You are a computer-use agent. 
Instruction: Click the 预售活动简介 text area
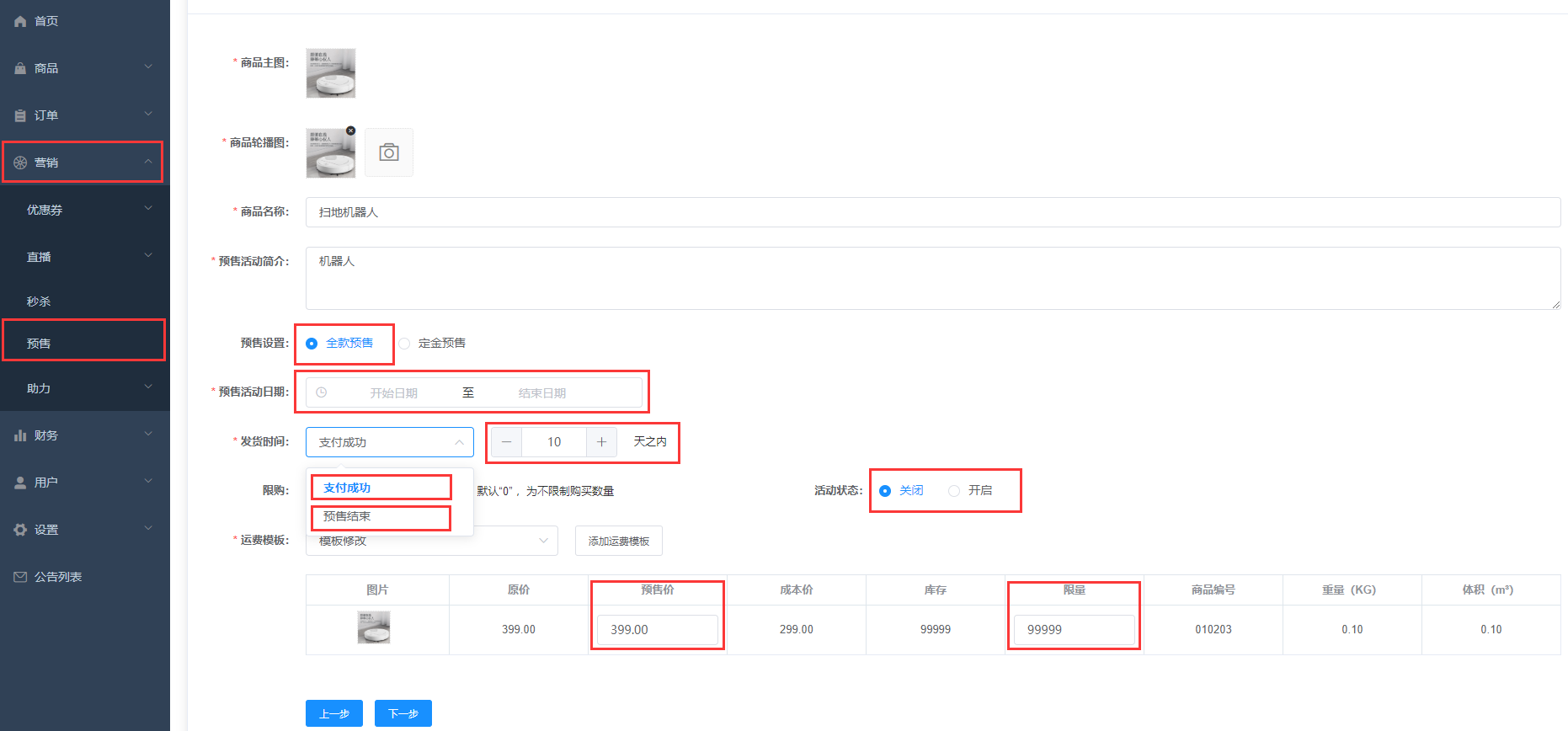pos(933,278)
